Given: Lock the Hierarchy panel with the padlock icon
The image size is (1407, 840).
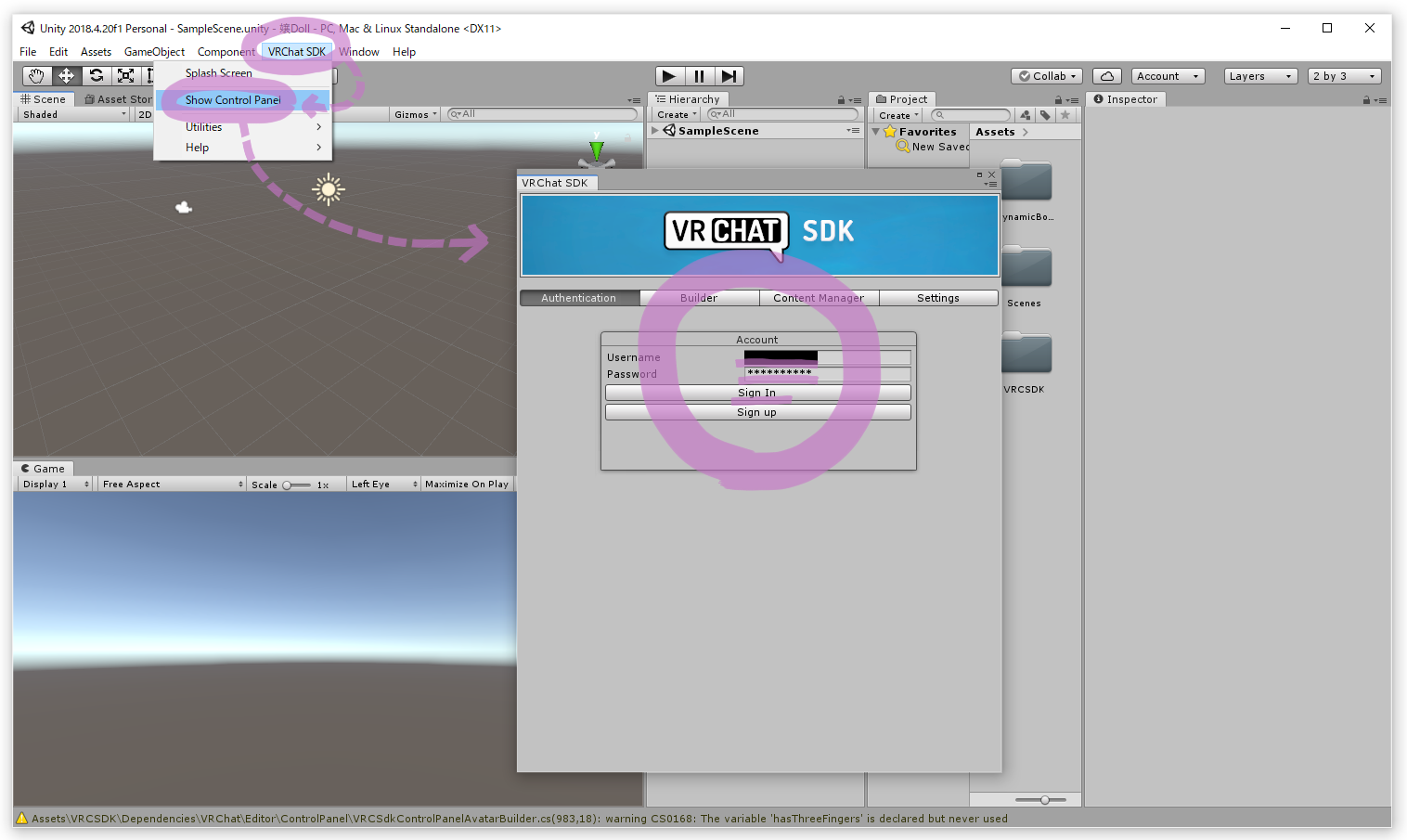Looking at the screenshot, I should pos(841,100).
